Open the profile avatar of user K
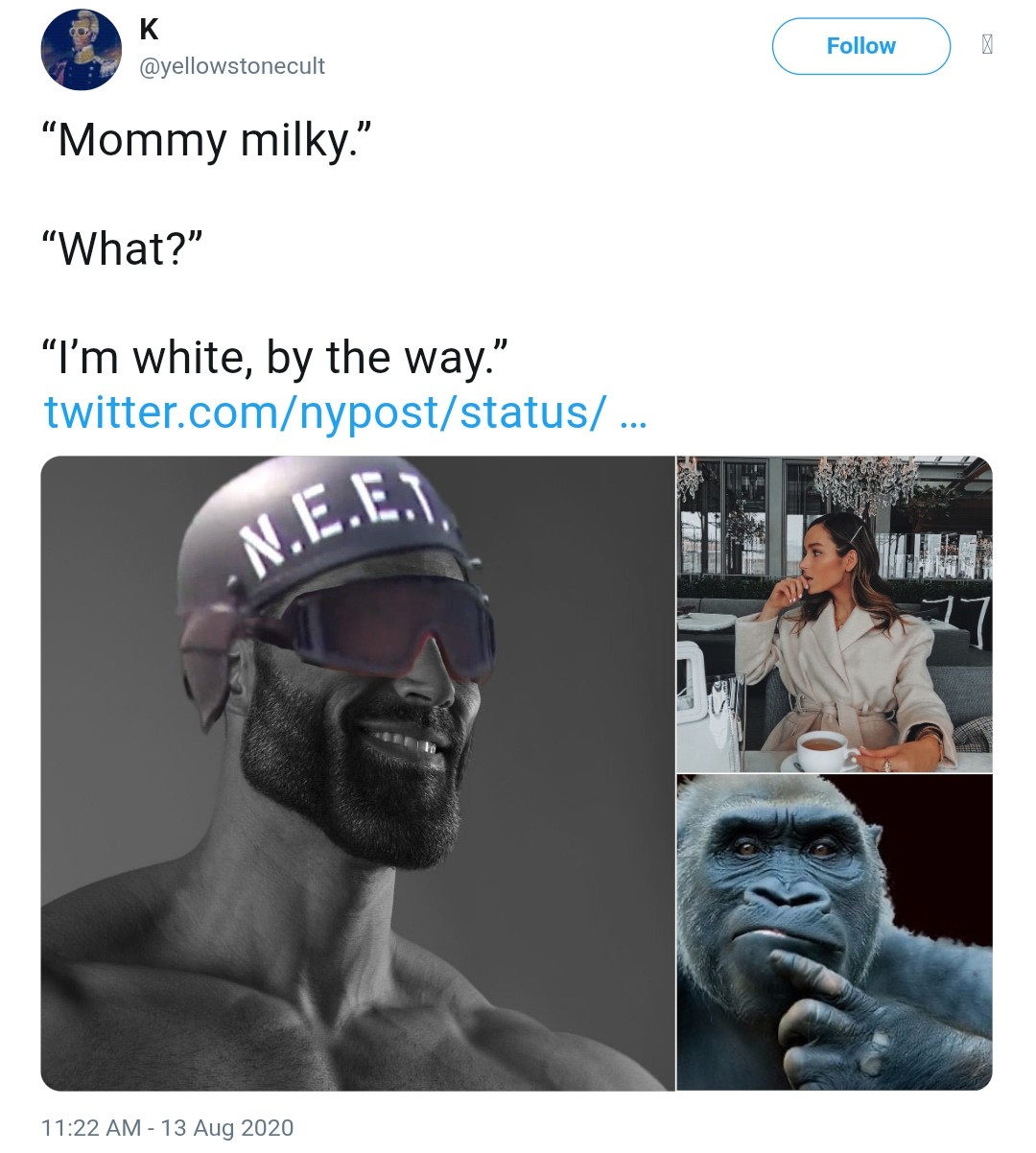 (x=82, y=51)
